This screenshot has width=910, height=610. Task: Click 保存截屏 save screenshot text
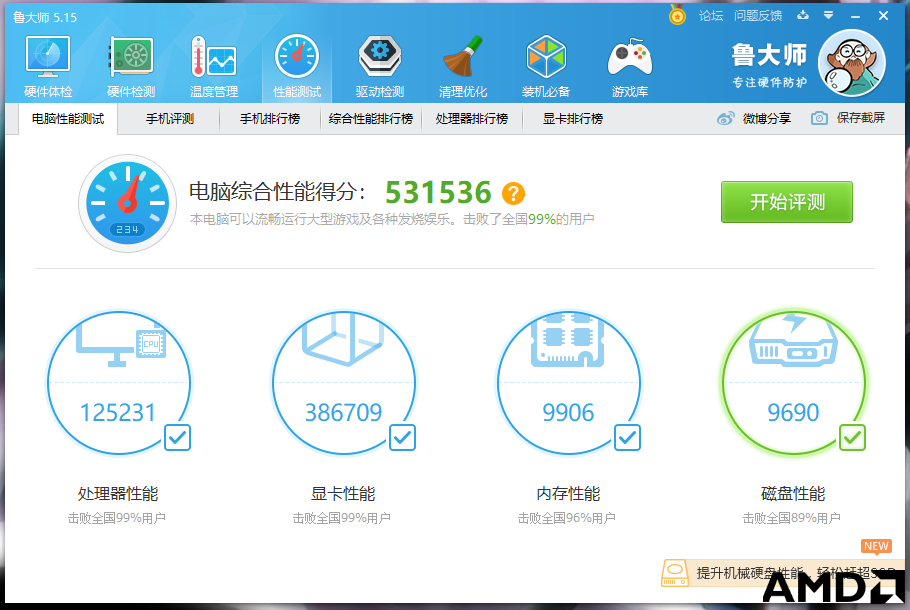861,118
